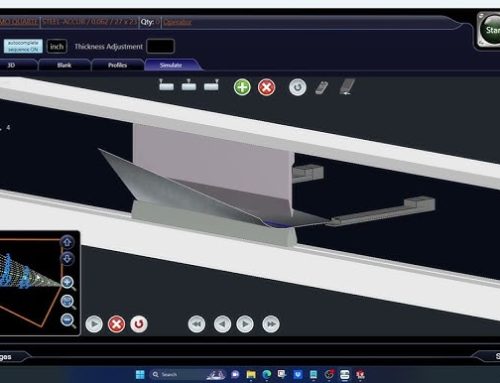Zoom in with the plus magnifier icon
500x383 pixels.
68,283
